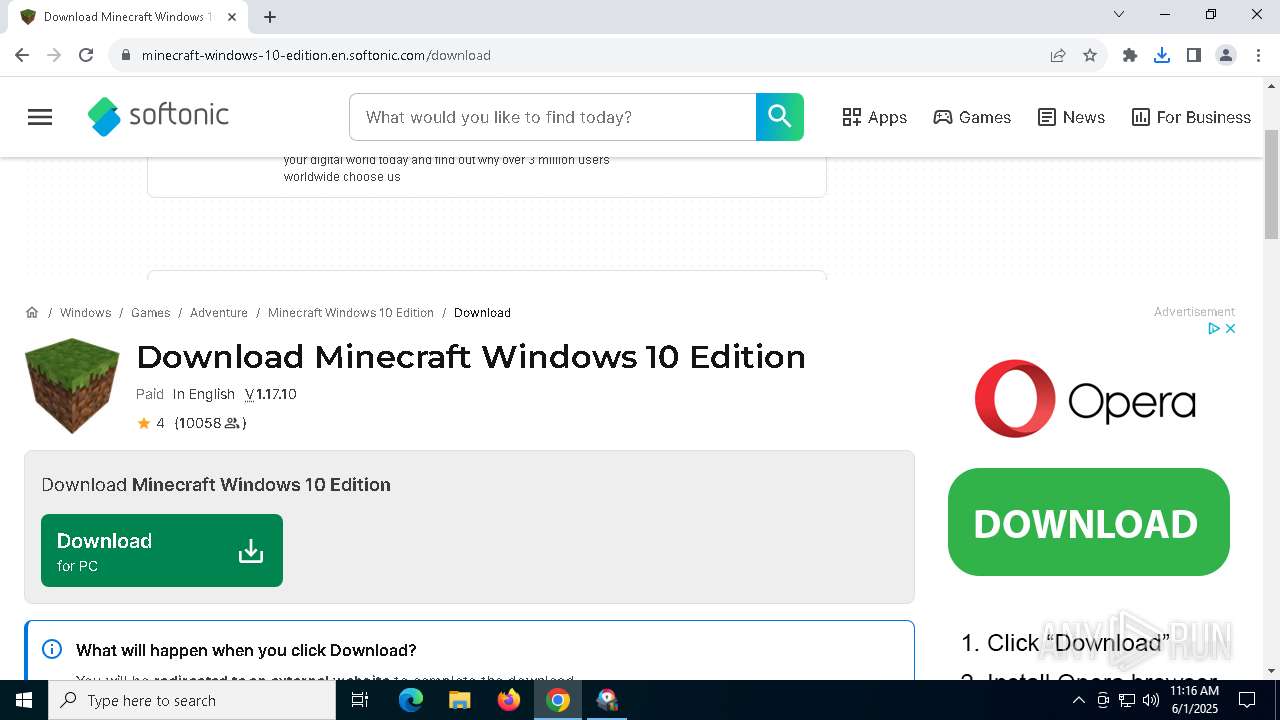
Task: Click the magnifier search button
Action: click(x=780, y=117)
